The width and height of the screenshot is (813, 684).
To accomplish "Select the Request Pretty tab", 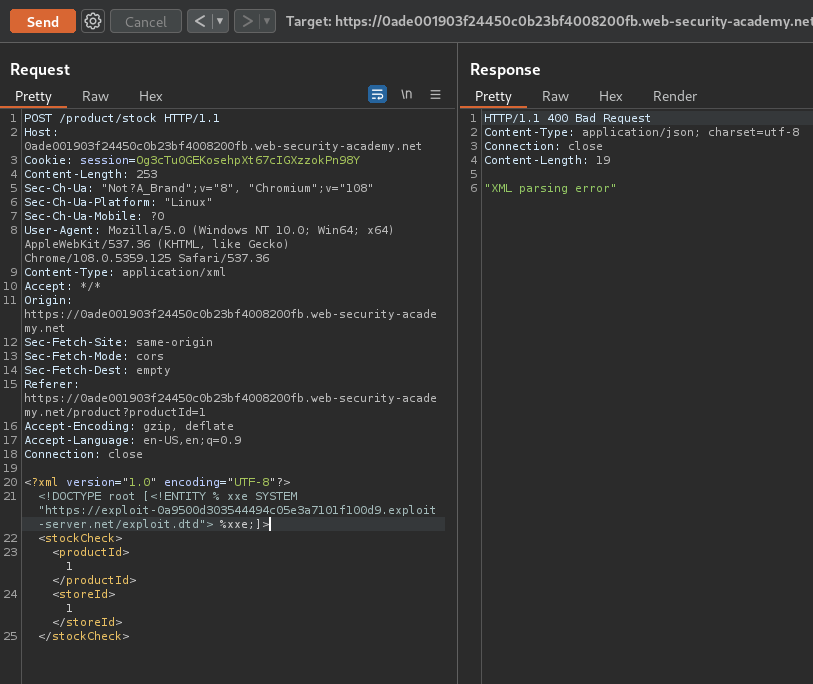I will (x=33, y=96).
